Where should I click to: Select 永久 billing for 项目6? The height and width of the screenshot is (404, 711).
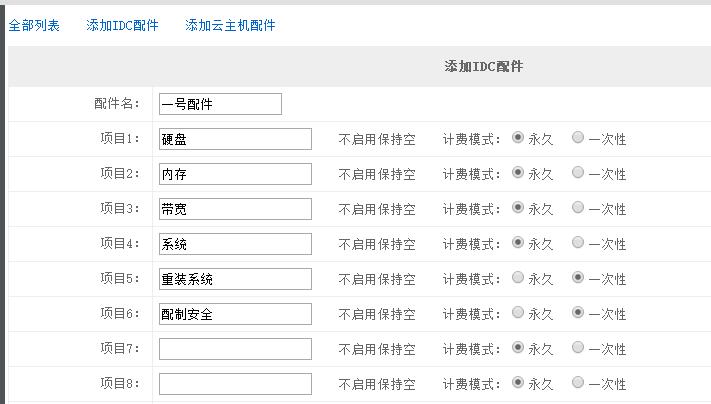tap(518, 313)
